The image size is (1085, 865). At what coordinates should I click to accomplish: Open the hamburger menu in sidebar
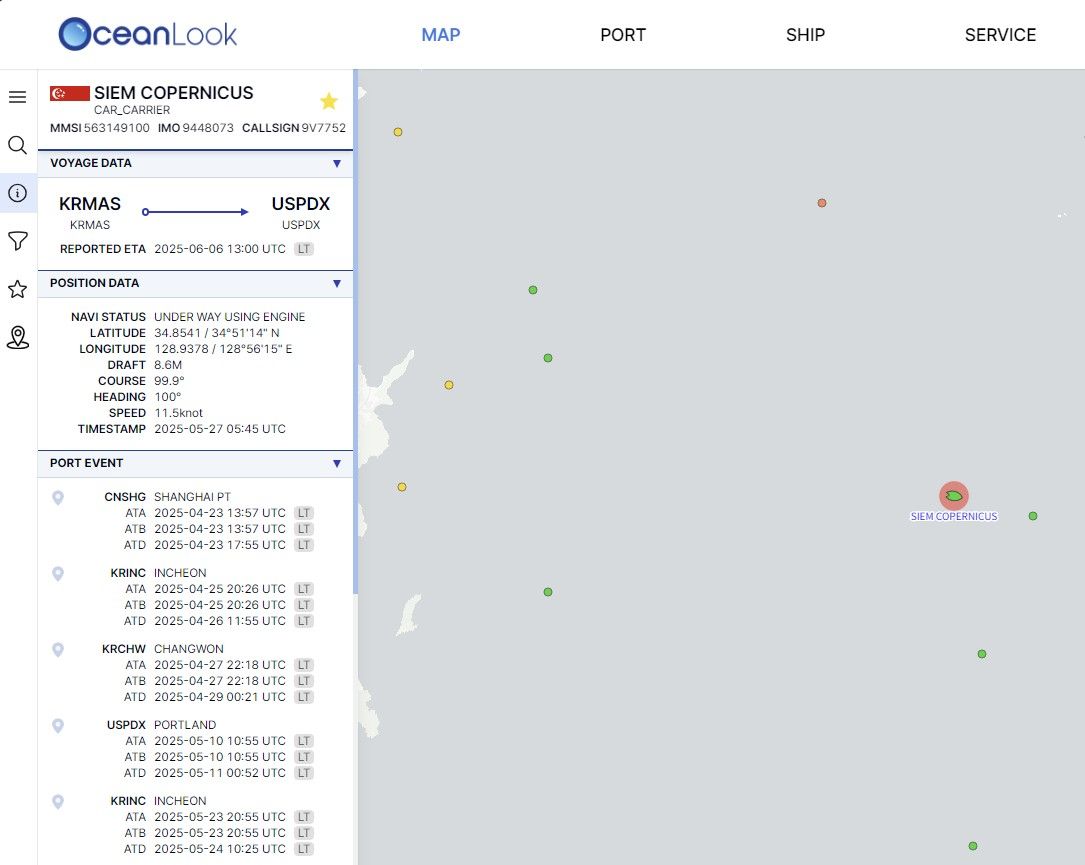click(17, 97)
